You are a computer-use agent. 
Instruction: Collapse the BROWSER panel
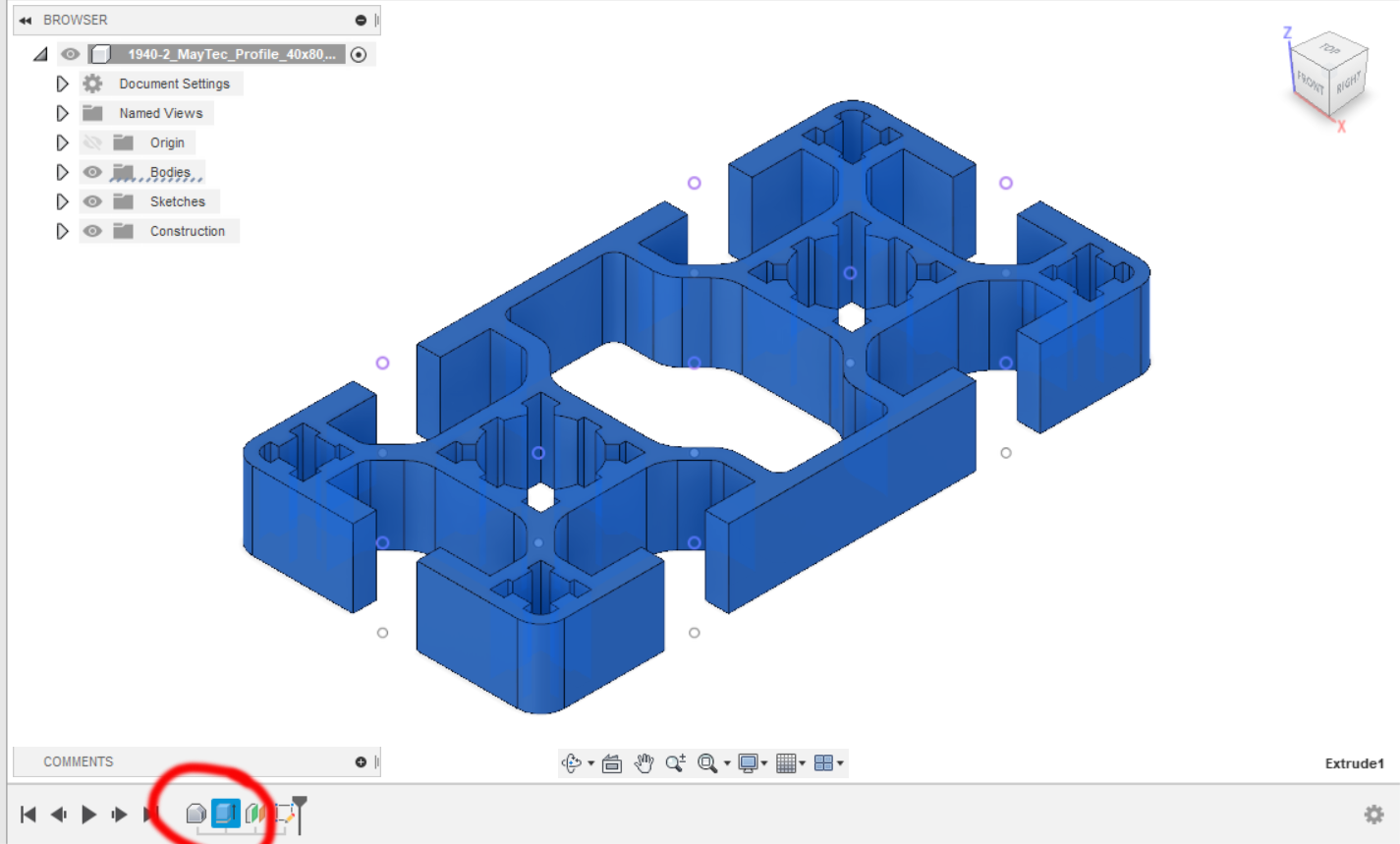pos(25,19)
